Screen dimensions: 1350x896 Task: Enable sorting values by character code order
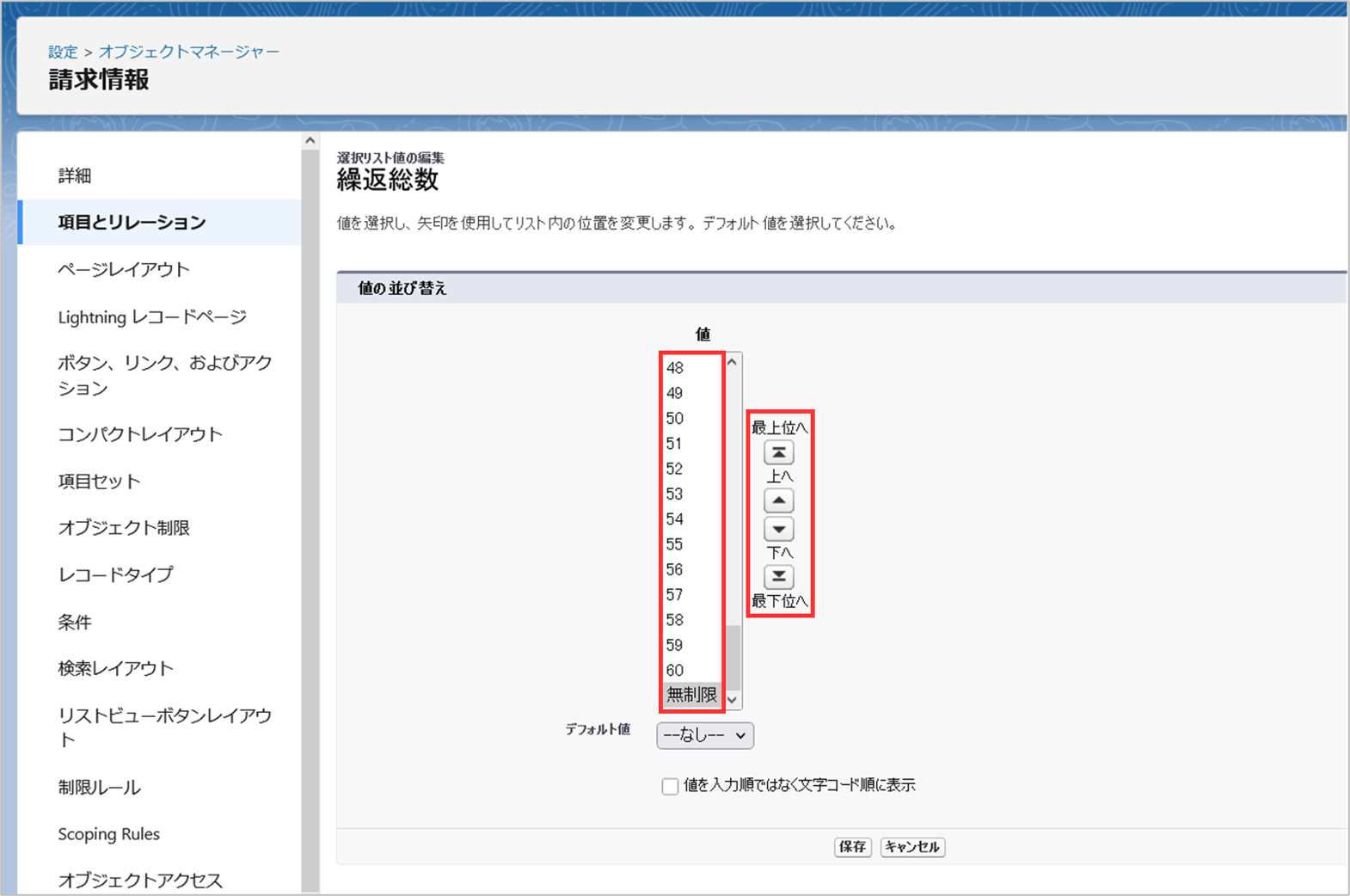pos(670,786)
